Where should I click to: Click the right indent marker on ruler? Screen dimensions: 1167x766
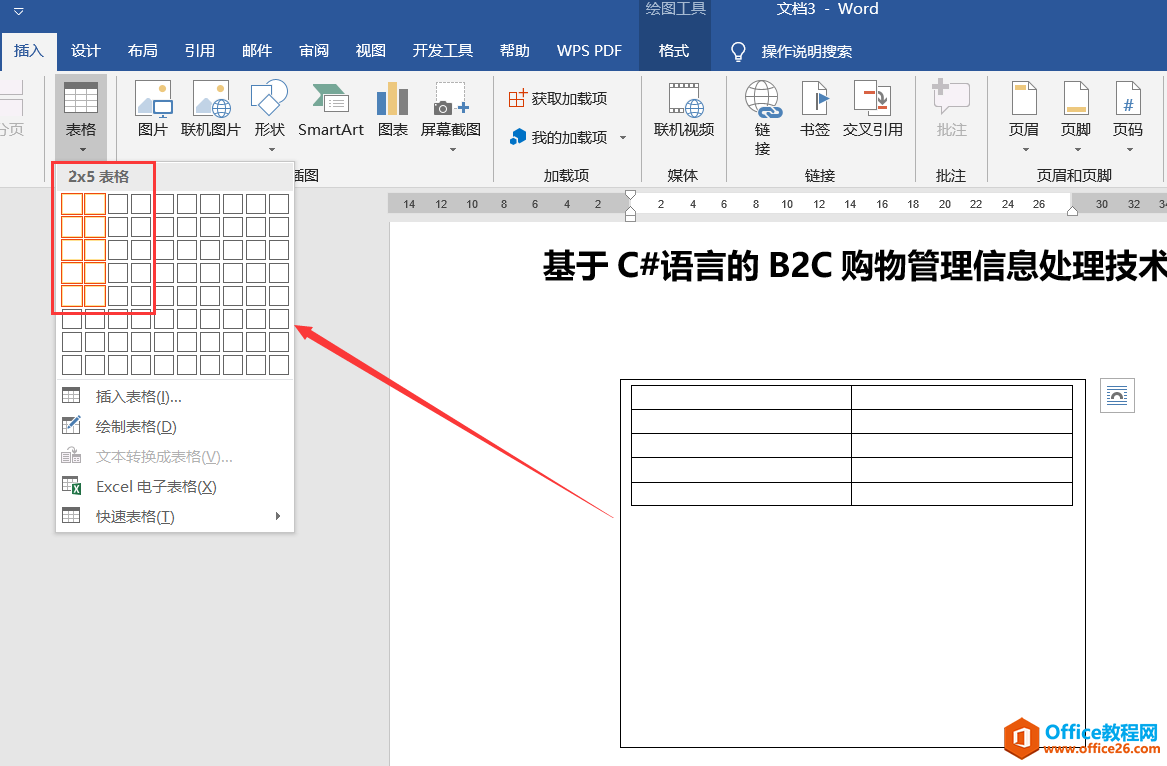pyautogui.click(x=1072, y=211)
